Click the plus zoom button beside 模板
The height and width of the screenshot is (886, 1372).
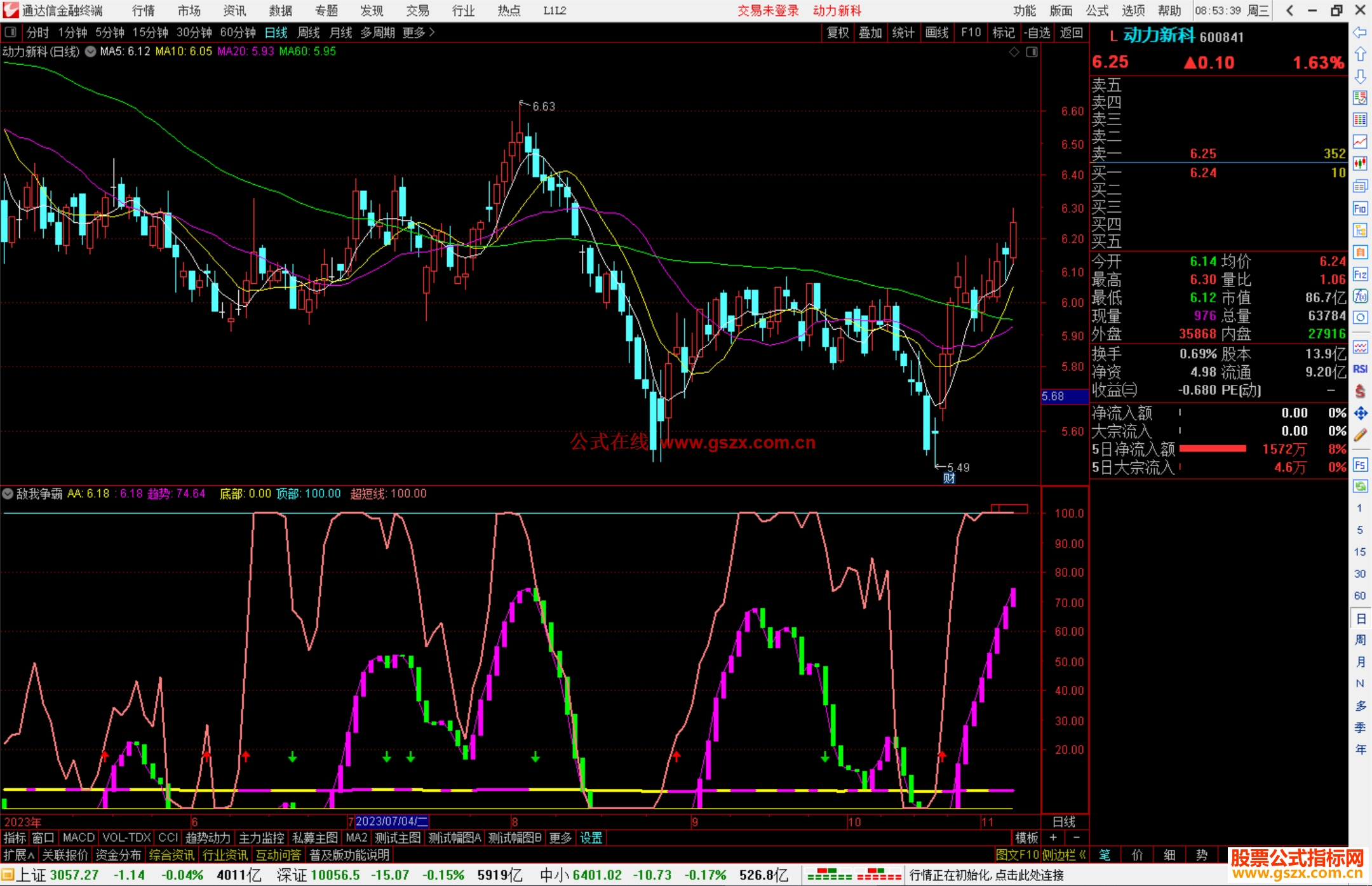click(1053, 838)
